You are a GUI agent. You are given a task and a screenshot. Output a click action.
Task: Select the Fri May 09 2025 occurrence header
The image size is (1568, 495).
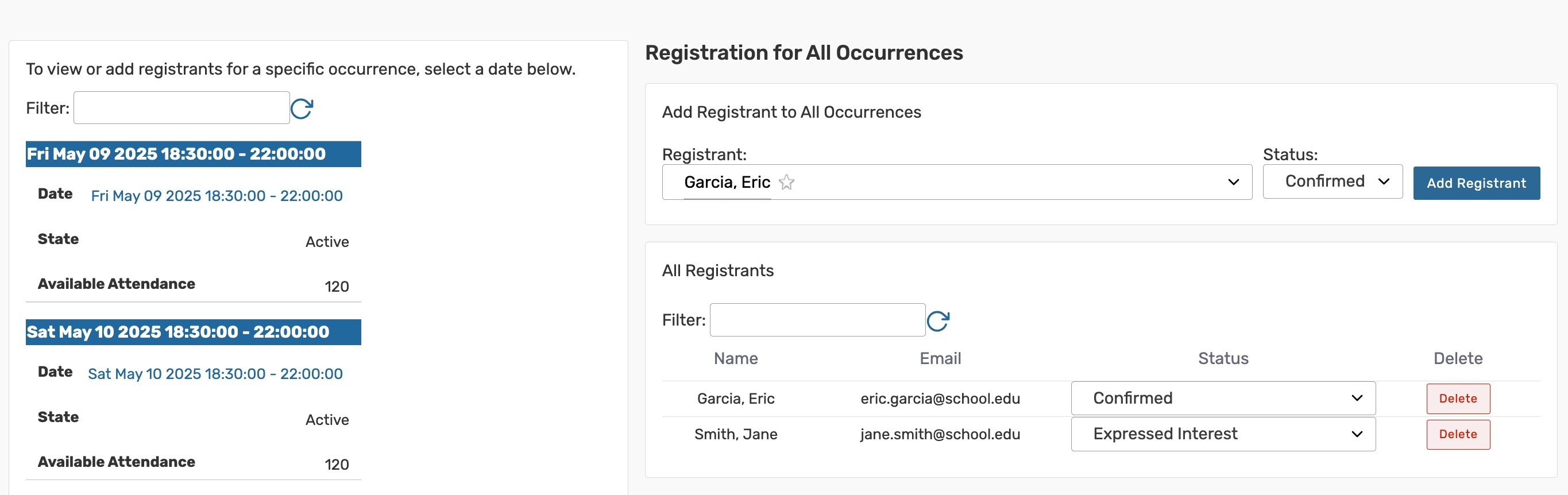click(x=193, y=154)
